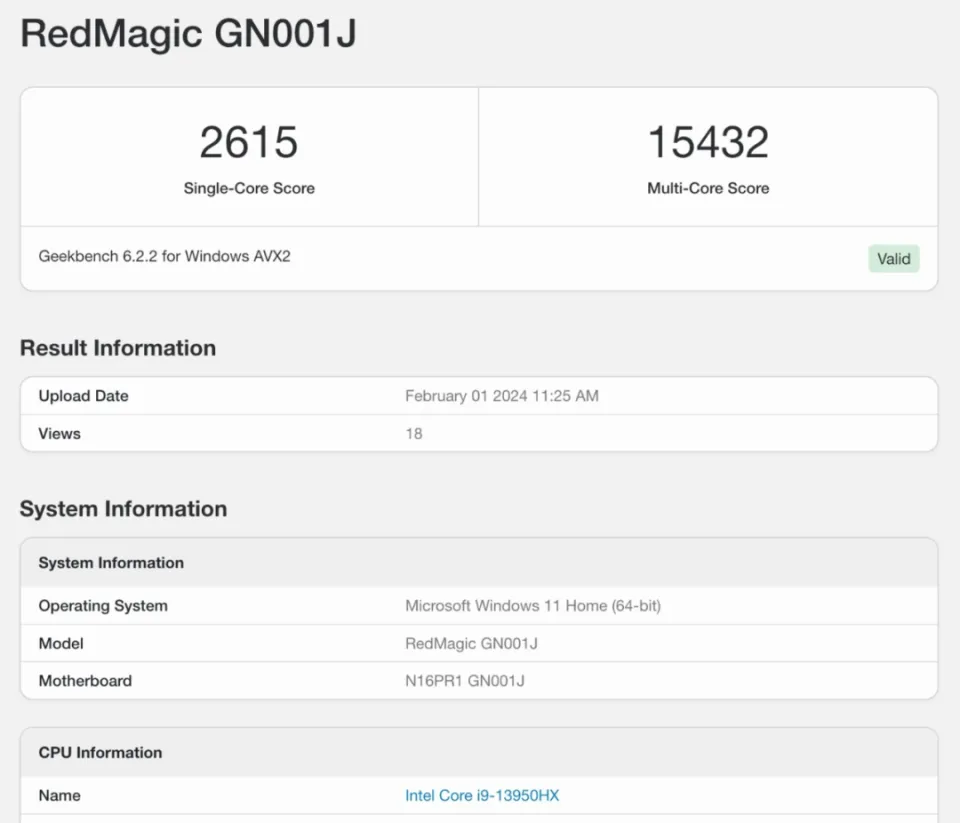This screenshot has width=960, height=823.
Task: Click the green Valid badge
Action: pyautogui.click(x=893, y=259)
